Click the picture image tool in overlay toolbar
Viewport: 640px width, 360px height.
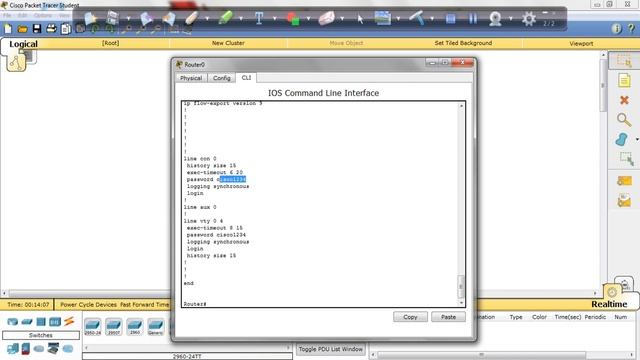[383, 18]
